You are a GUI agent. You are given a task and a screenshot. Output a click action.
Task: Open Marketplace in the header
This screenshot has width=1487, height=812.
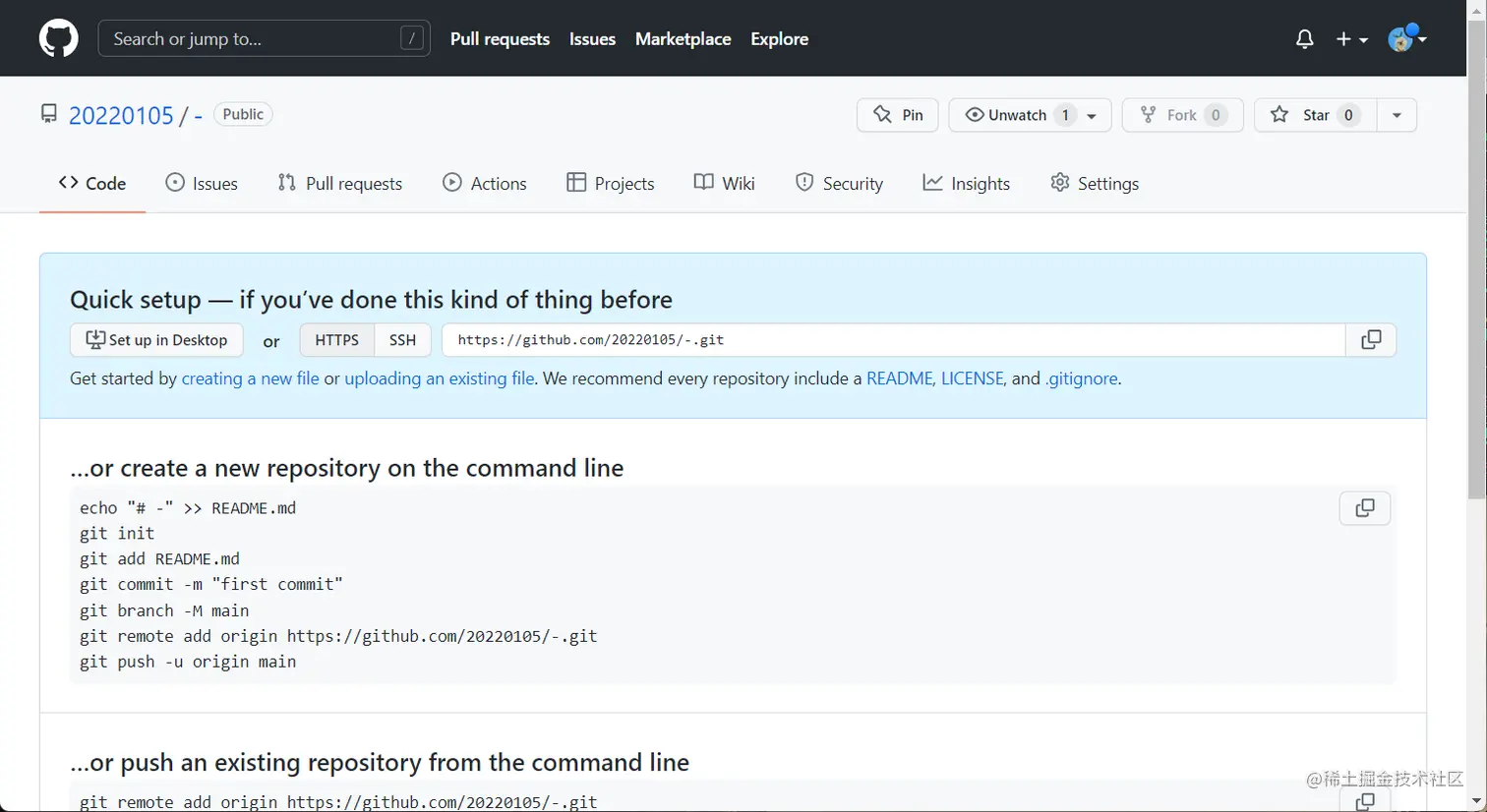tap(683, 39)
